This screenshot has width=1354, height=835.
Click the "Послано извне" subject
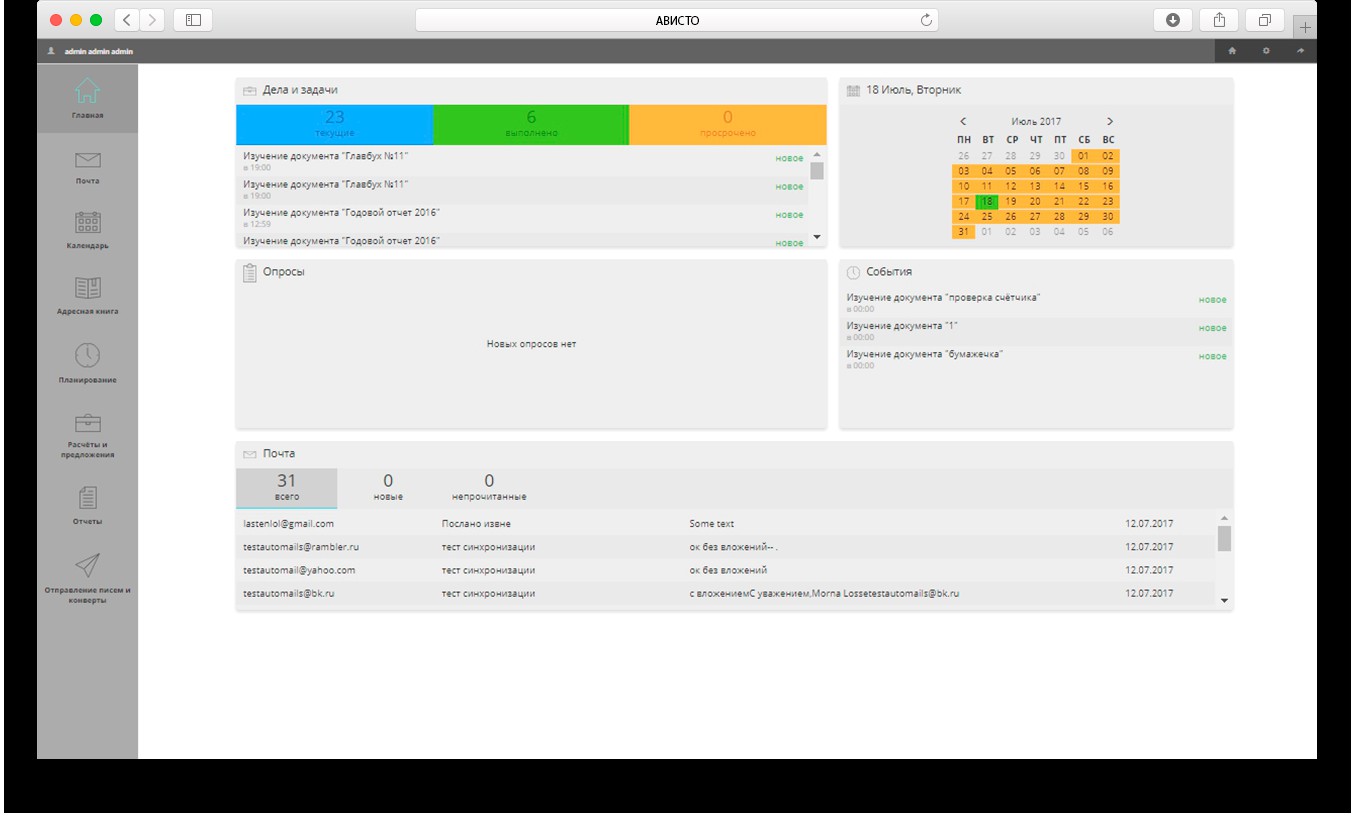point(476,524)
